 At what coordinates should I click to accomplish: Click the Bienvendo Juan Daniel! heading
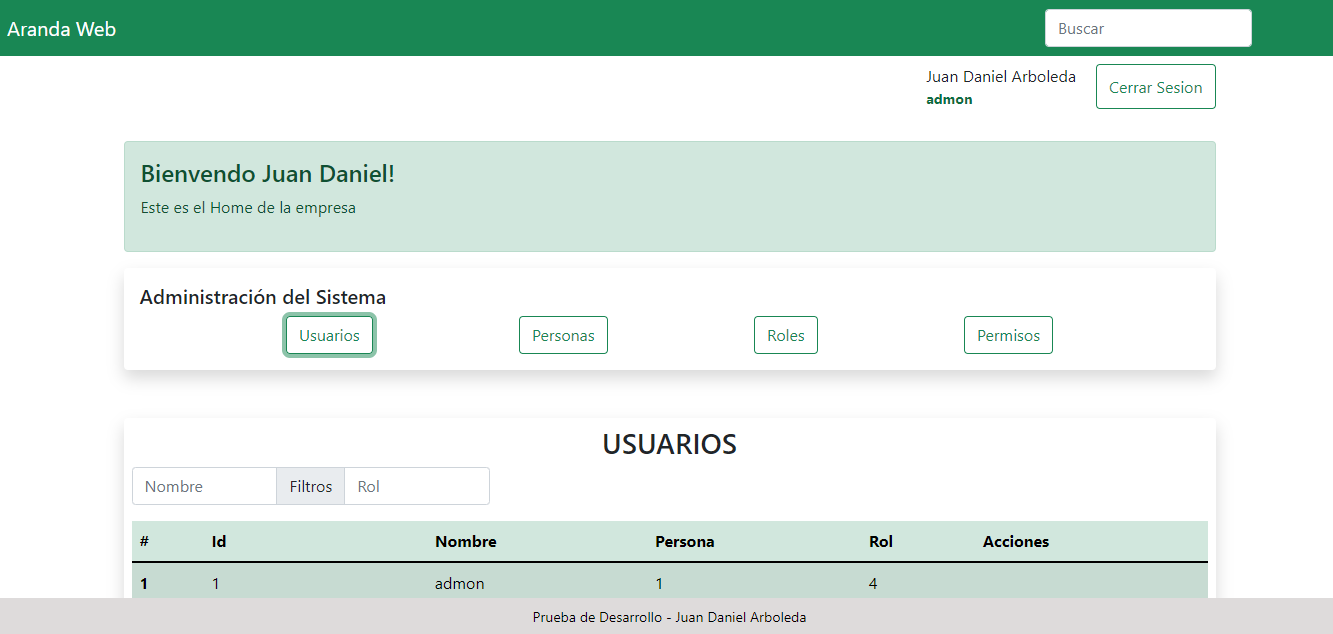268,173
